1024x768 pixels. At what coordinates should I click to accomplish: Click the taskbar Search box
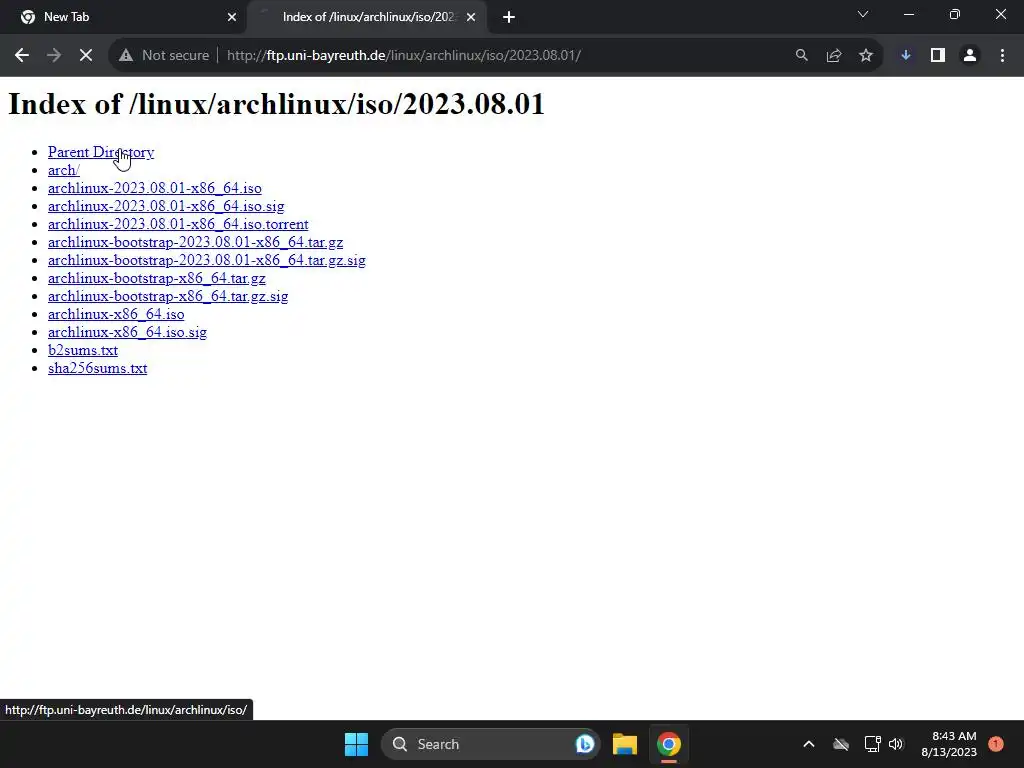point(490,744)
